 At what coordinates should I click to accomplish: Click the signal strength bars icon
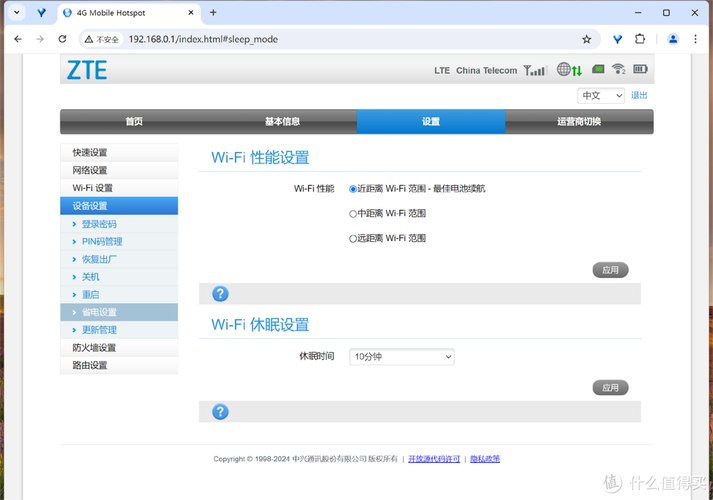click(x=534, y=70)
